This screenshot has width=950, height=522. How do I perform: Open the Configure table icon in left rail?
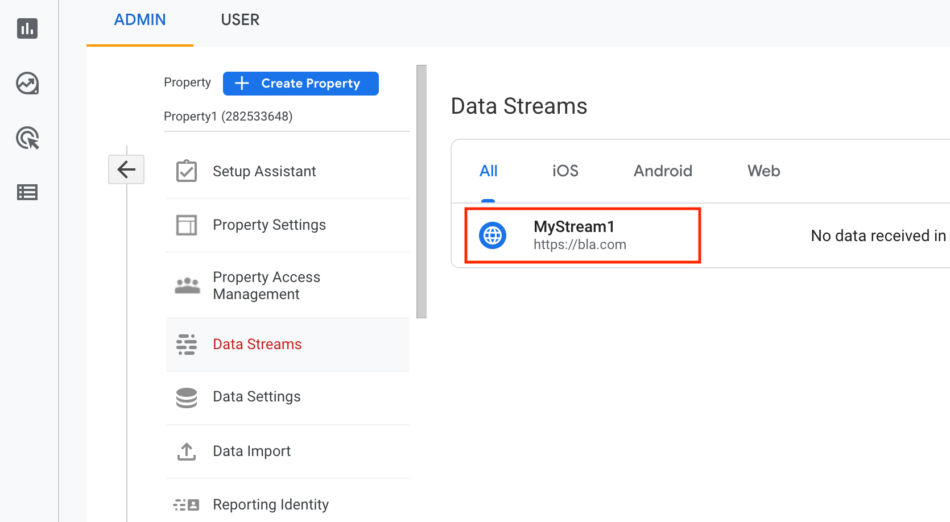coord(27,193)
